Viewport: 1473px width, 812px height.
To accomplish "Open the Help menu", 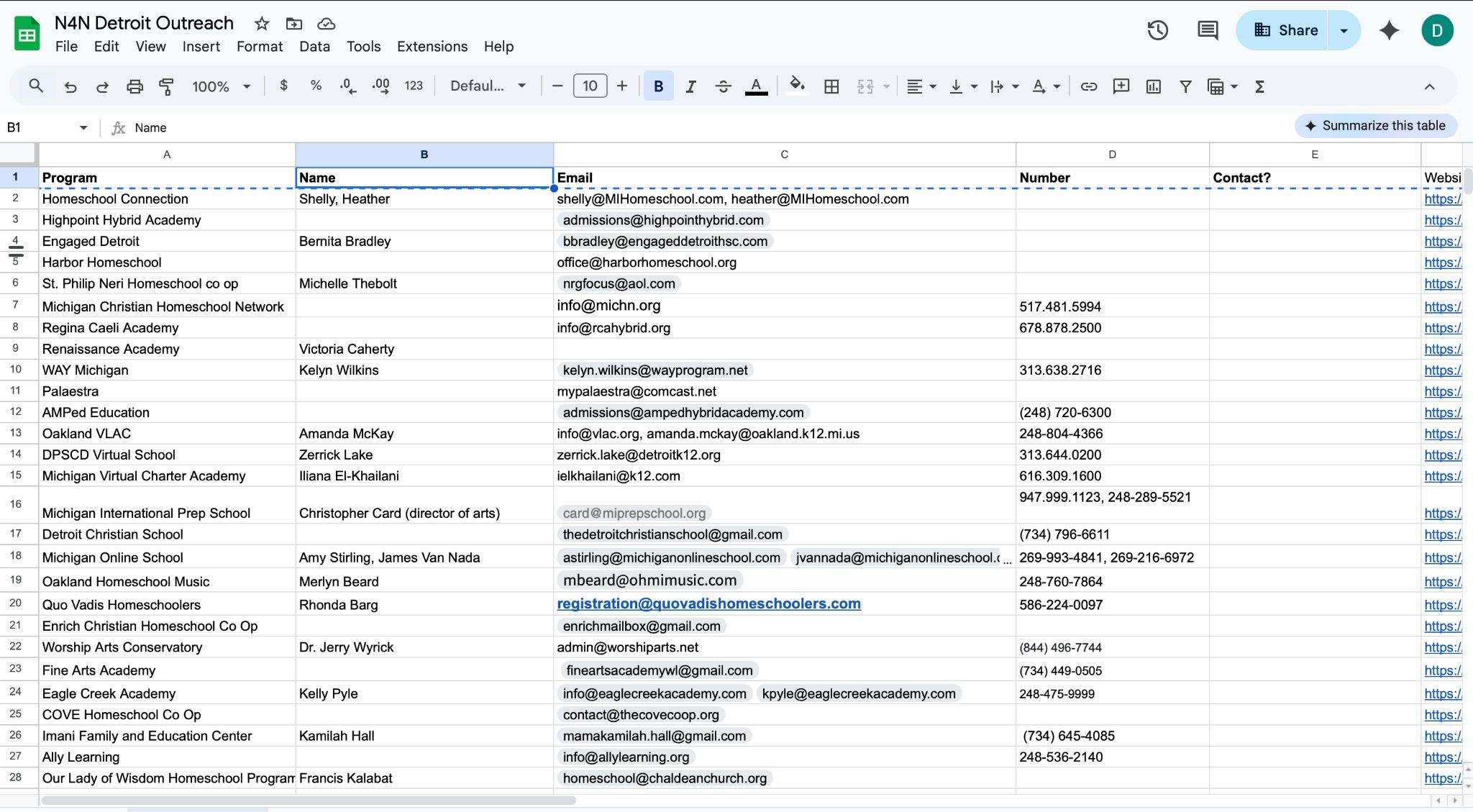I will [x=498, y=47].
